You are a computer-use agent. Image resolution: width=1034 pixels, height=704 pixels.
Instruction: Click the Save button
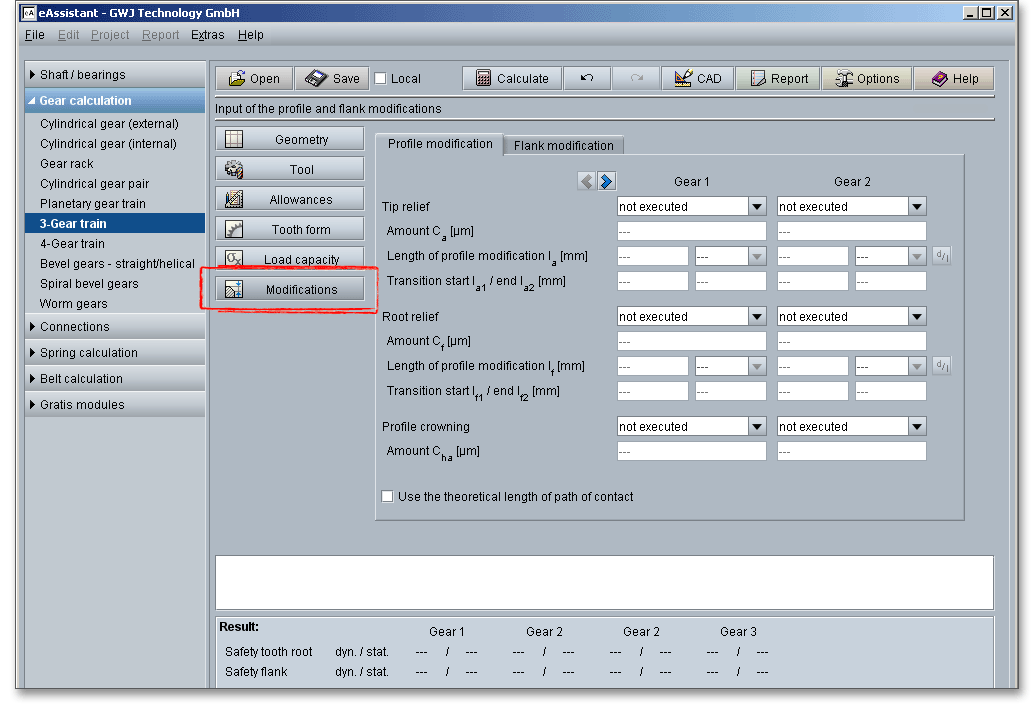tap(332, 79)
